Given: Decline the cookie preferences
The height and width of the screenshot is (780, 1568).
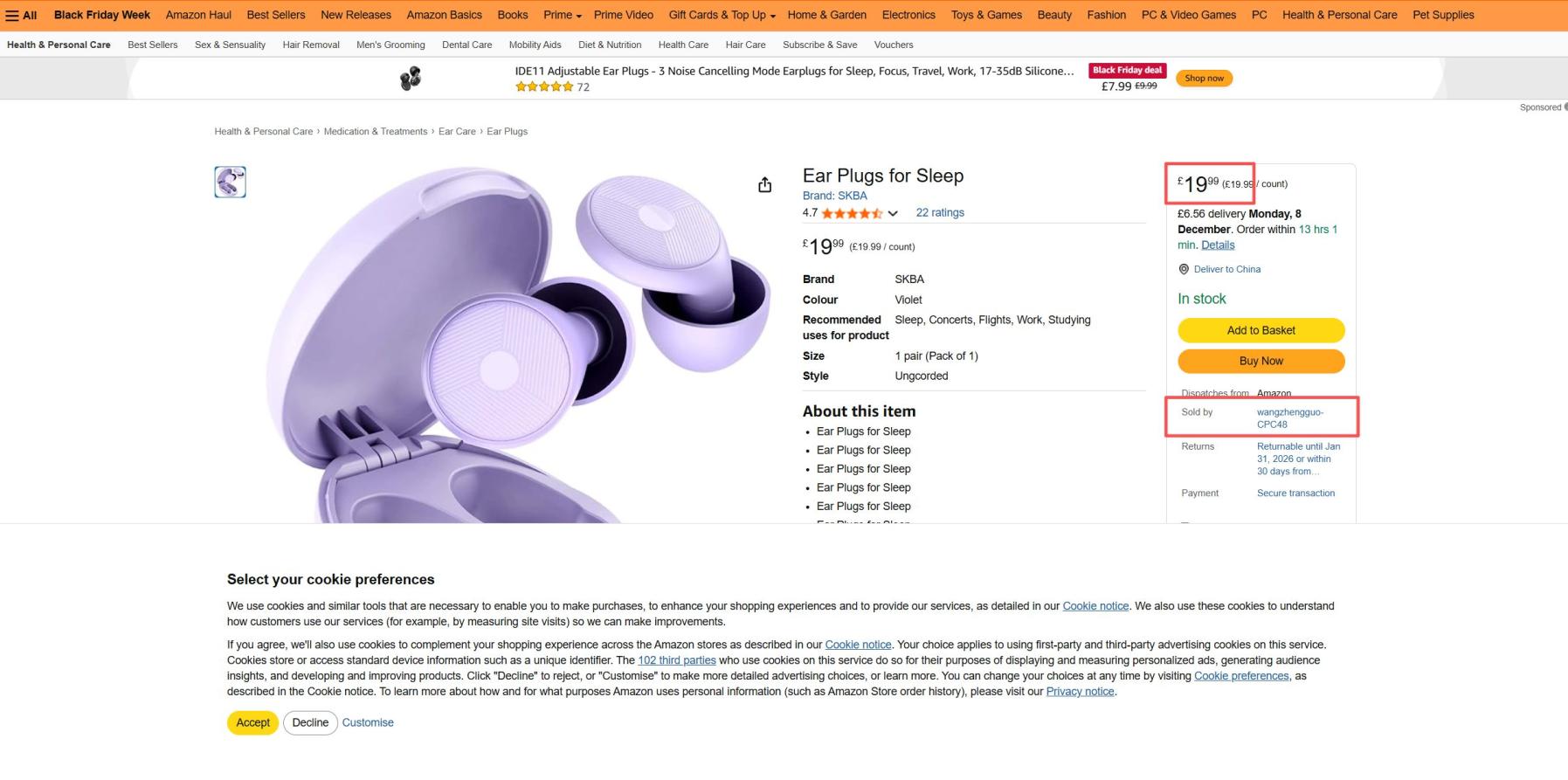Looking at the screenshot, I should pyautogui.click(x=310, y=722).
